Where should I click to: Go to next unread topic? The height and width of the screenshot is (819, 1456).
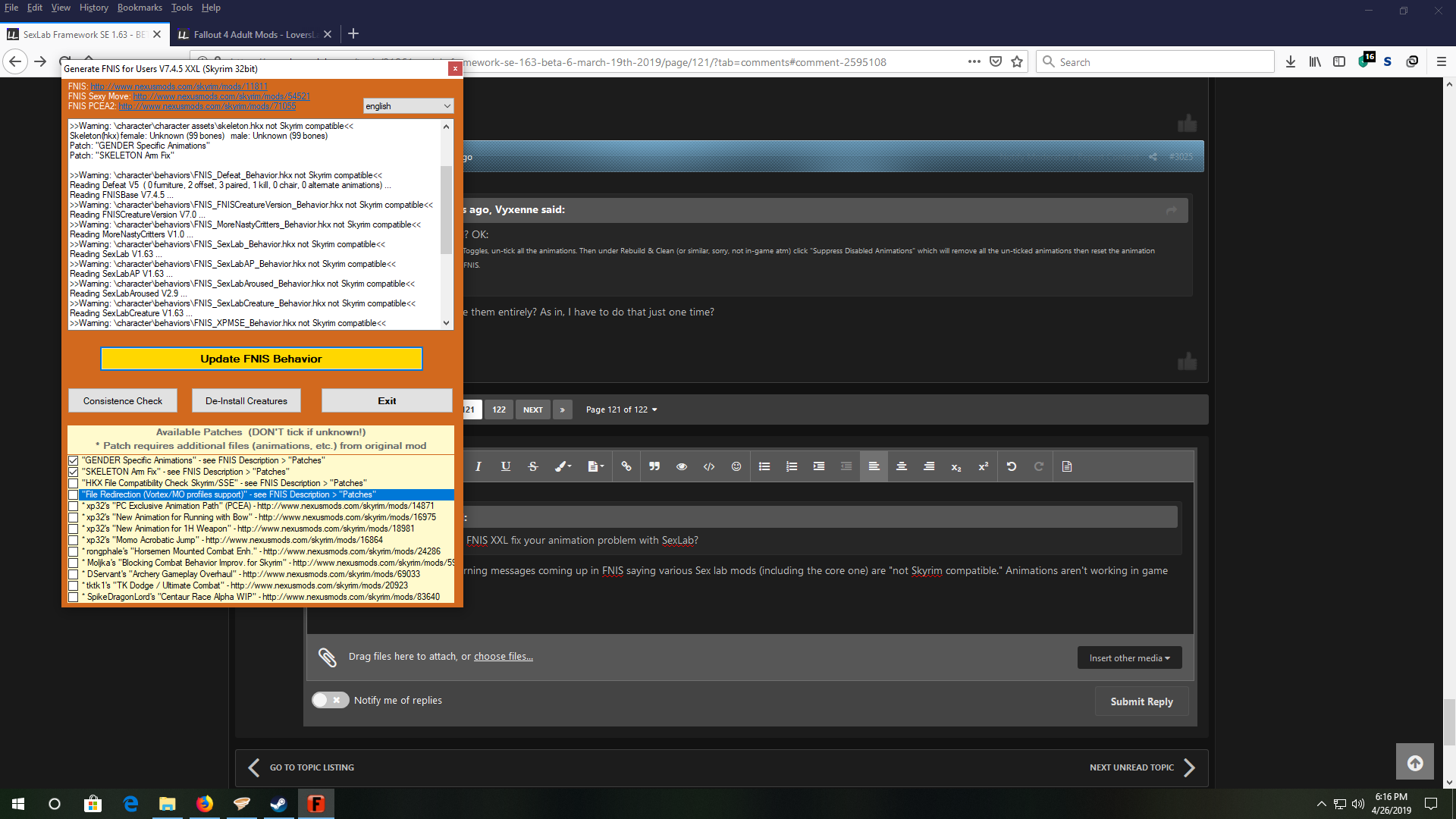point(1143,767)
